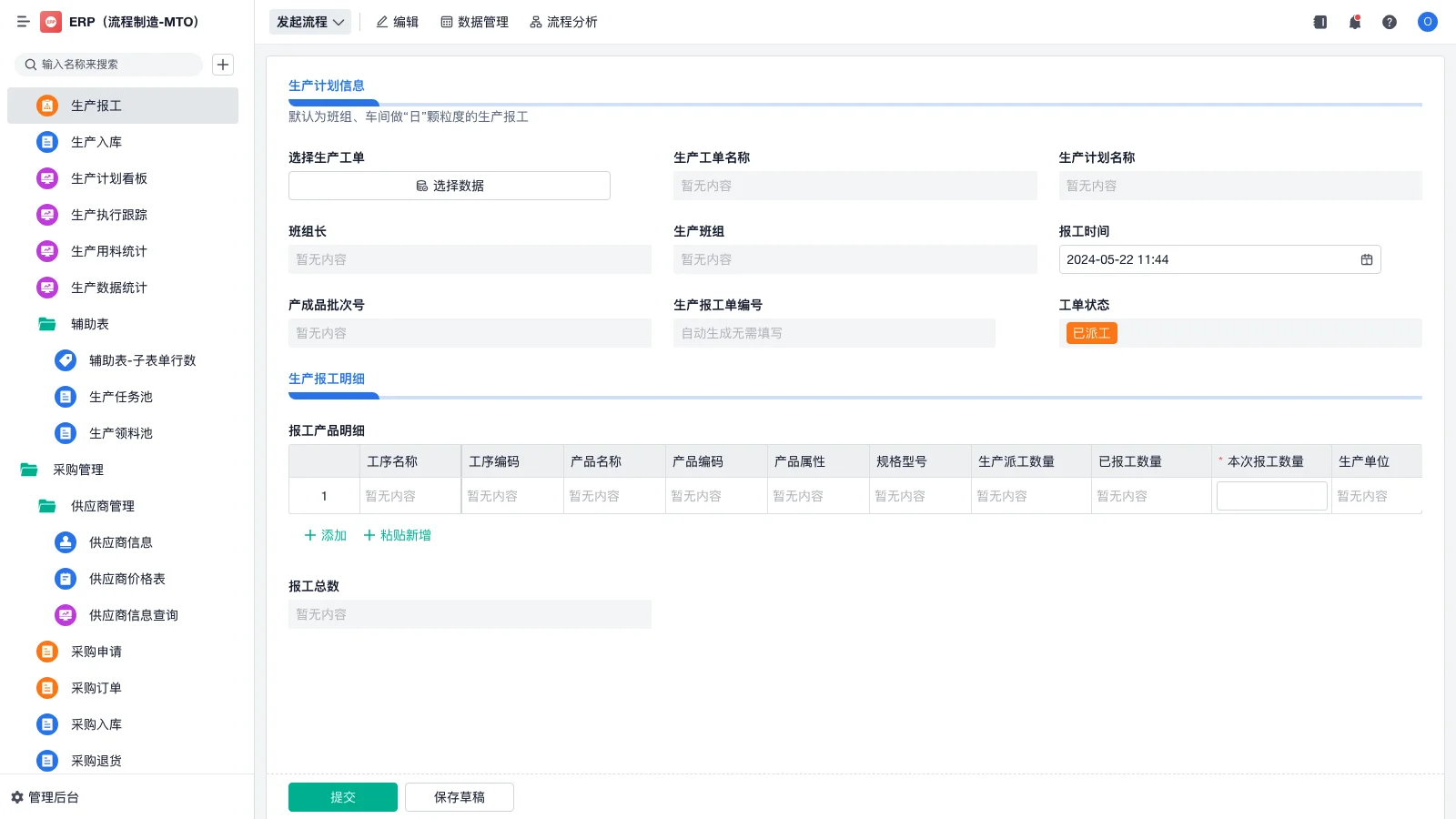Click the 辅助表-子表单行数 icon
The image size is (1456, 819).
coord(66,360)
